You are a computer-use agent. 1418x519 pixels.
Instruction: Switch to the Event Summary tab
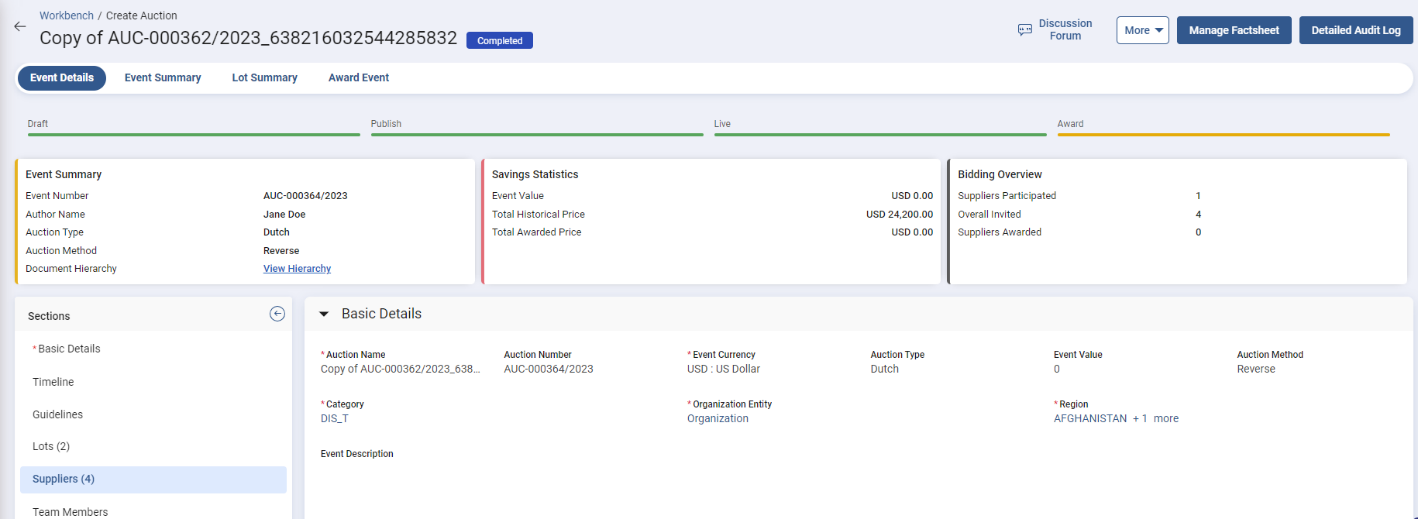pos(162,78)
